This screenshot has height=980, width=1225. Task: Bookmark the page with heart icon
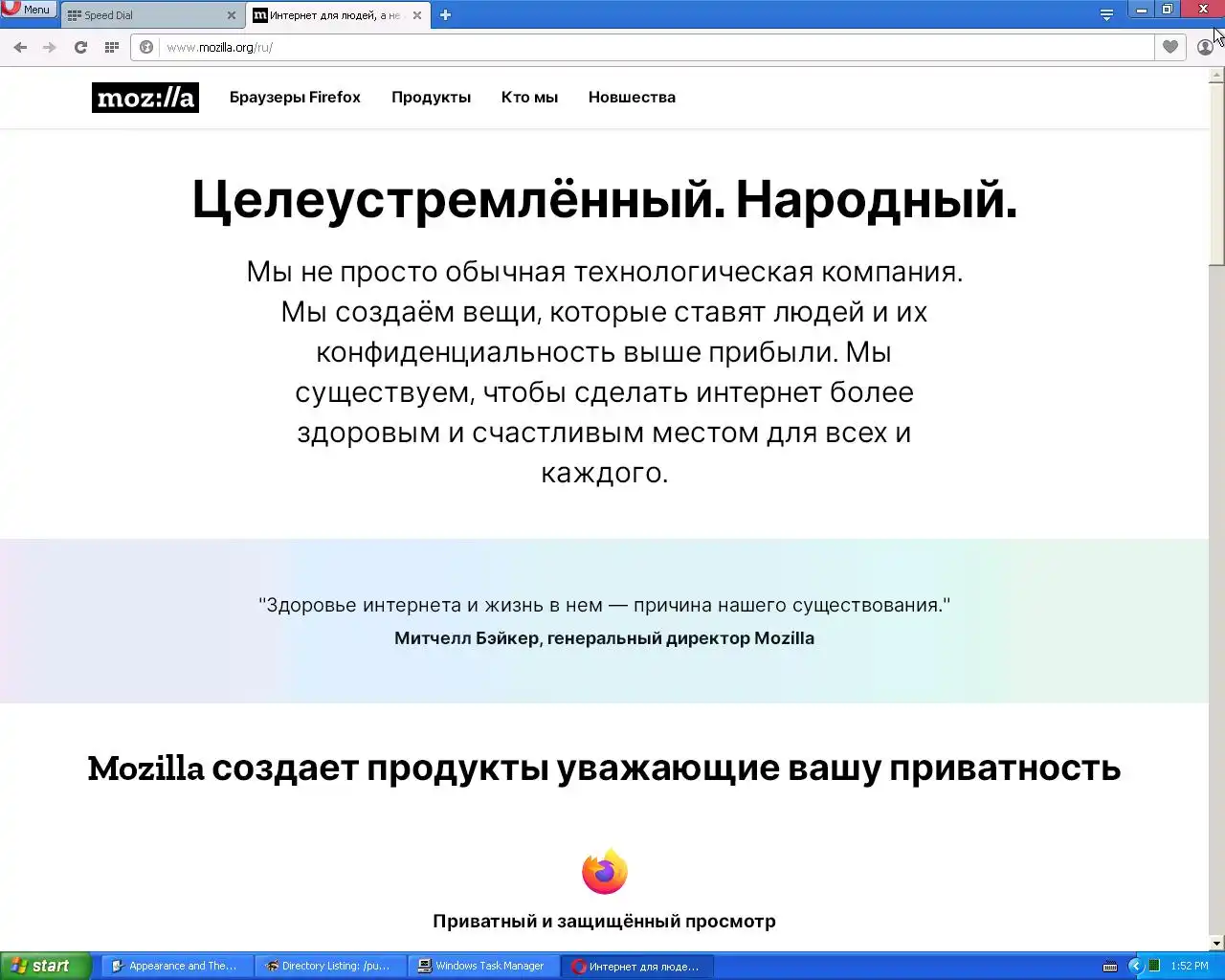[1169, 47]
